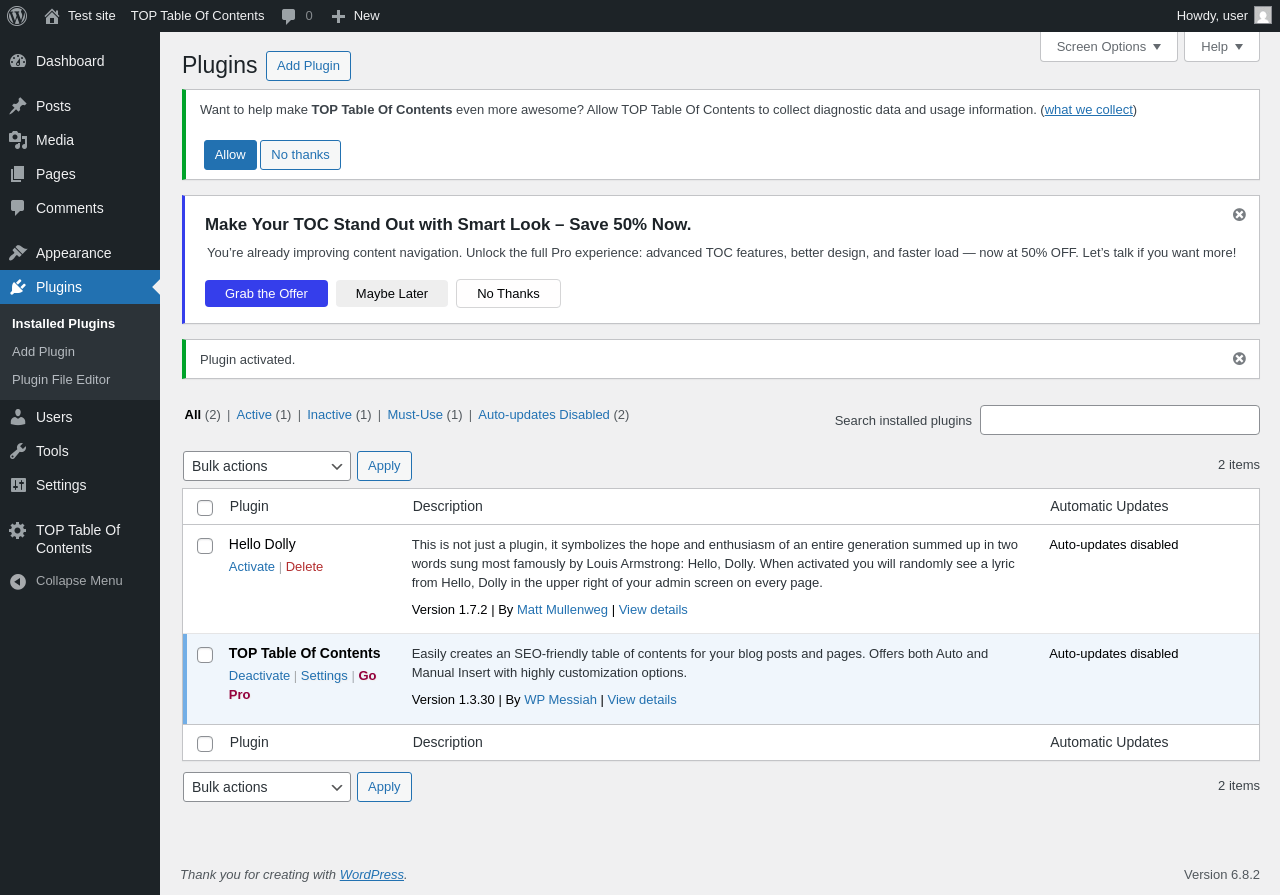Dismiss the Plugin activated notice

pos(1239,359)
